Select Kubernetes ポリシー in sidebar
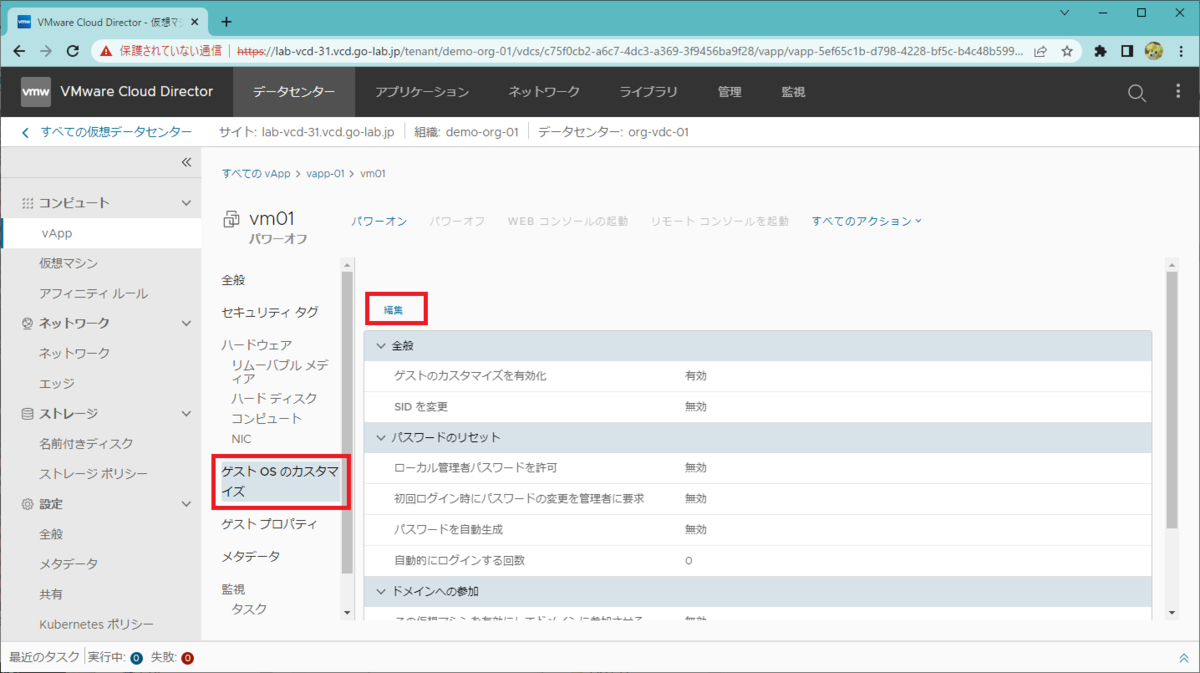The image size is (1200, 673). pyautogui.click(x=97, y=624)
